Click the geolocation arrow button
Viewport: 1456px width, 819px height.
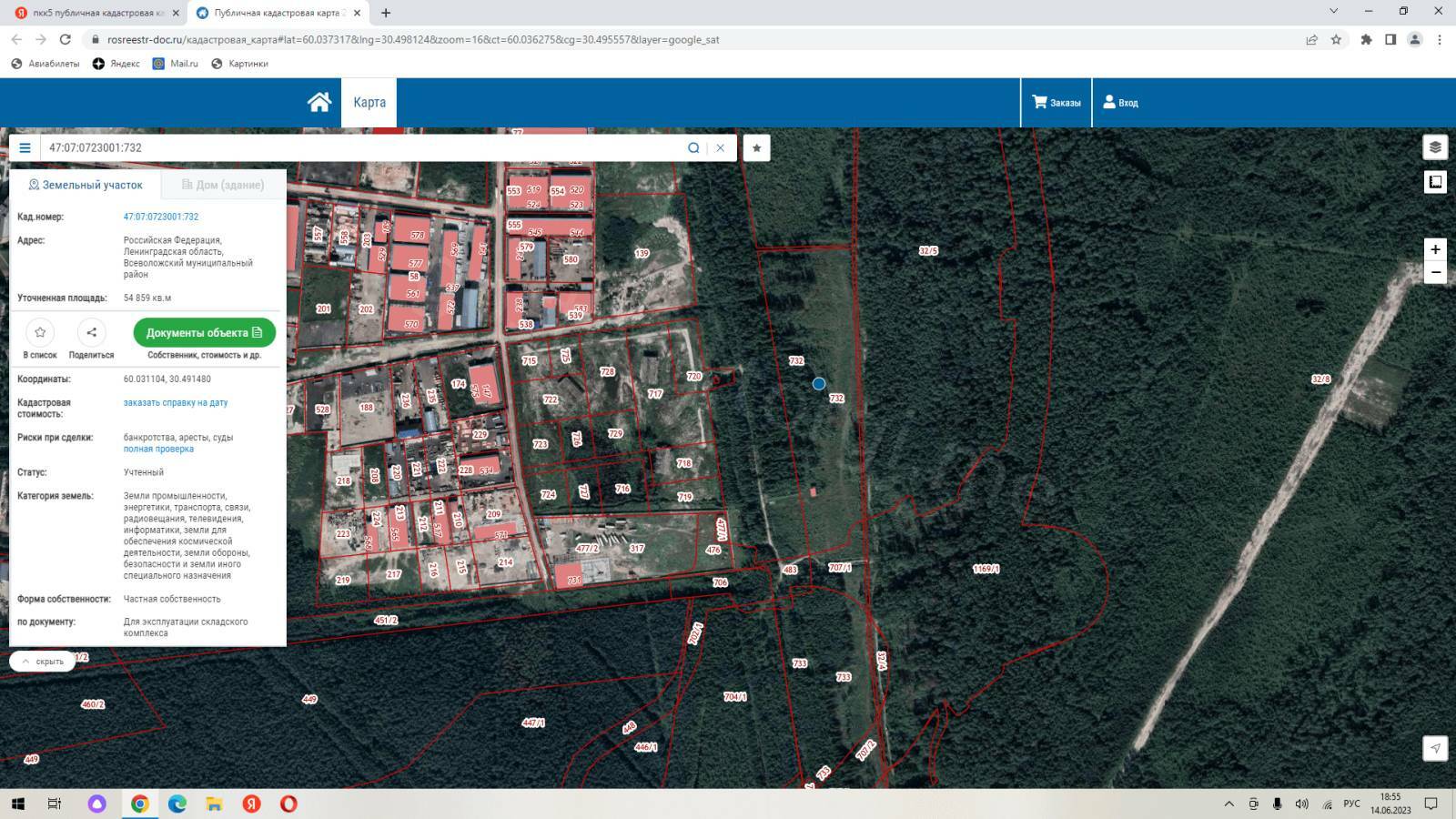1435,748
